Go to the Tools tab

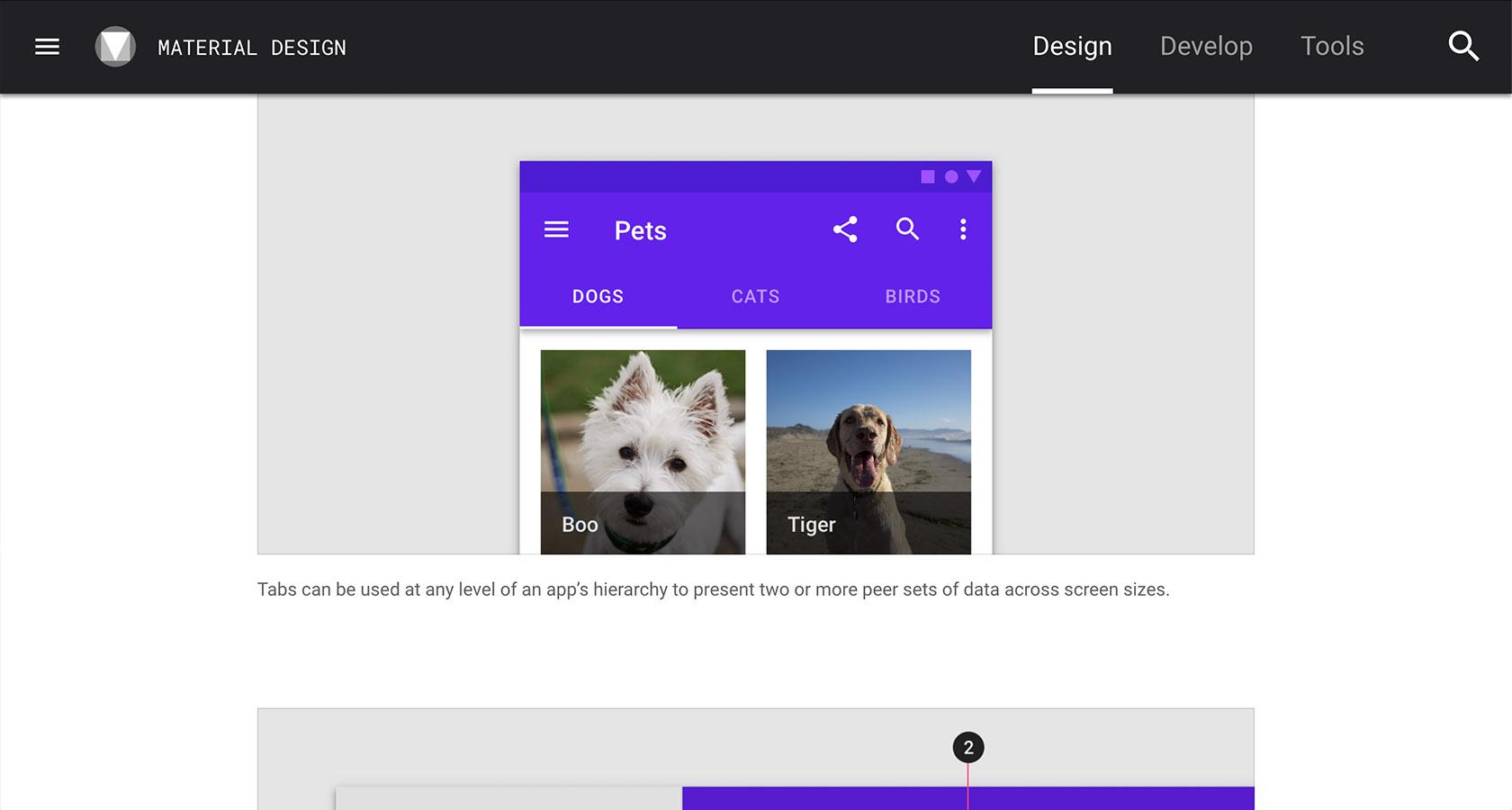click(x=1332, y=47)
